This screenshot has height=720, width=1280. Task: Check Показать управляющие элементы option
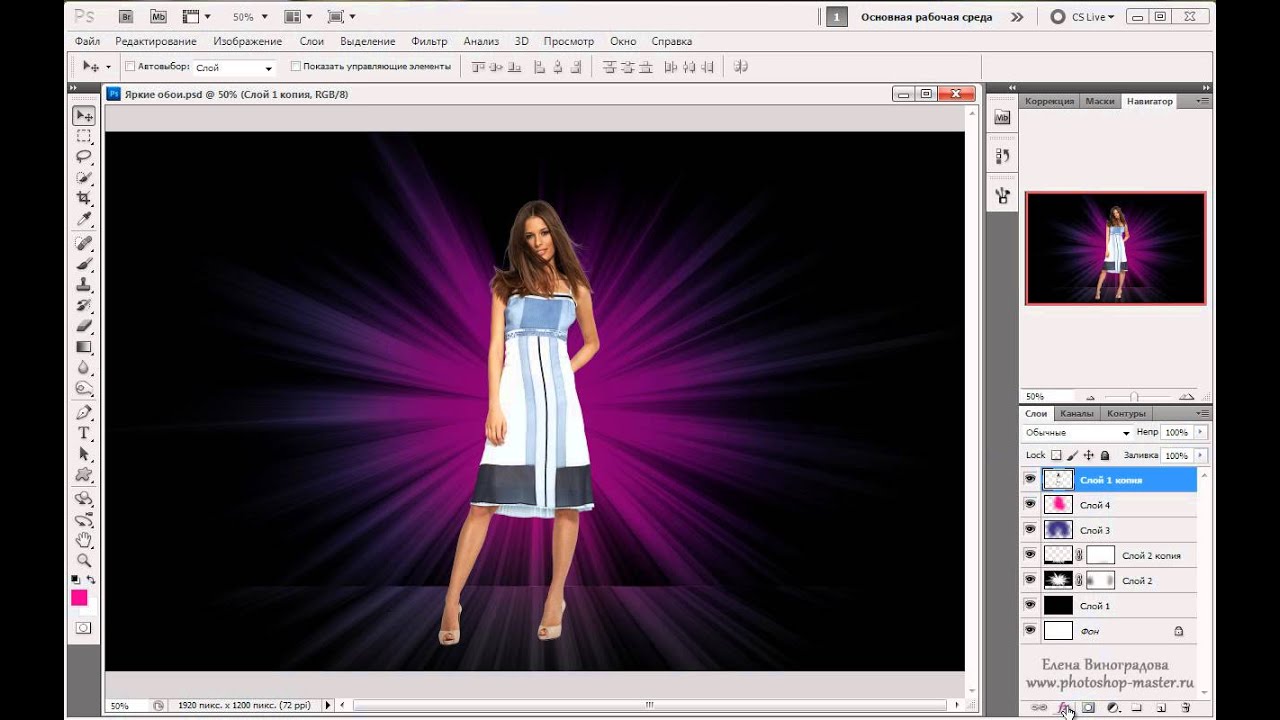click(x=295, y=67)
